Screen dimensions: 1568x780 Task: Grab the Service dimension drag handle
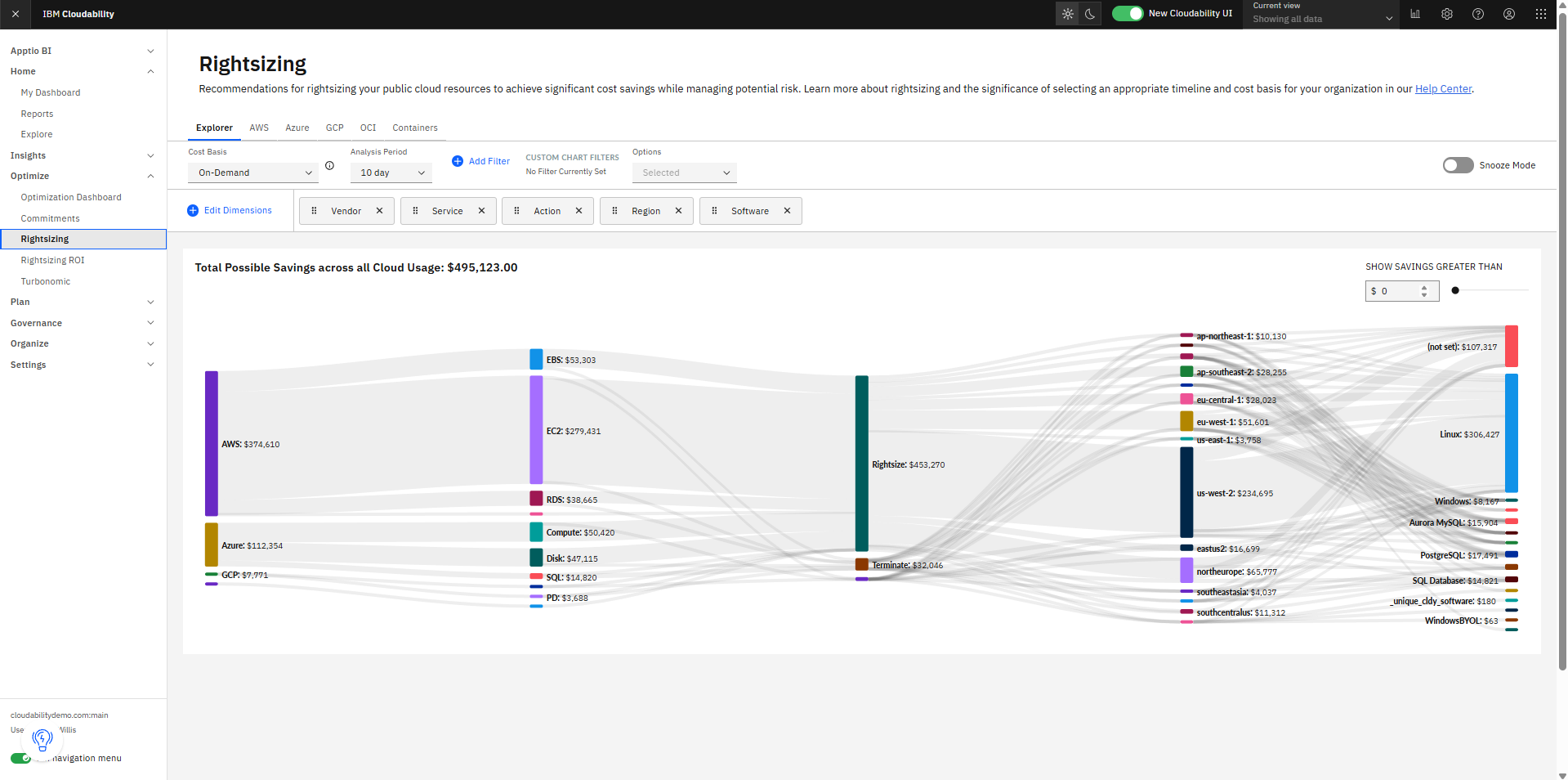(416, 211)
